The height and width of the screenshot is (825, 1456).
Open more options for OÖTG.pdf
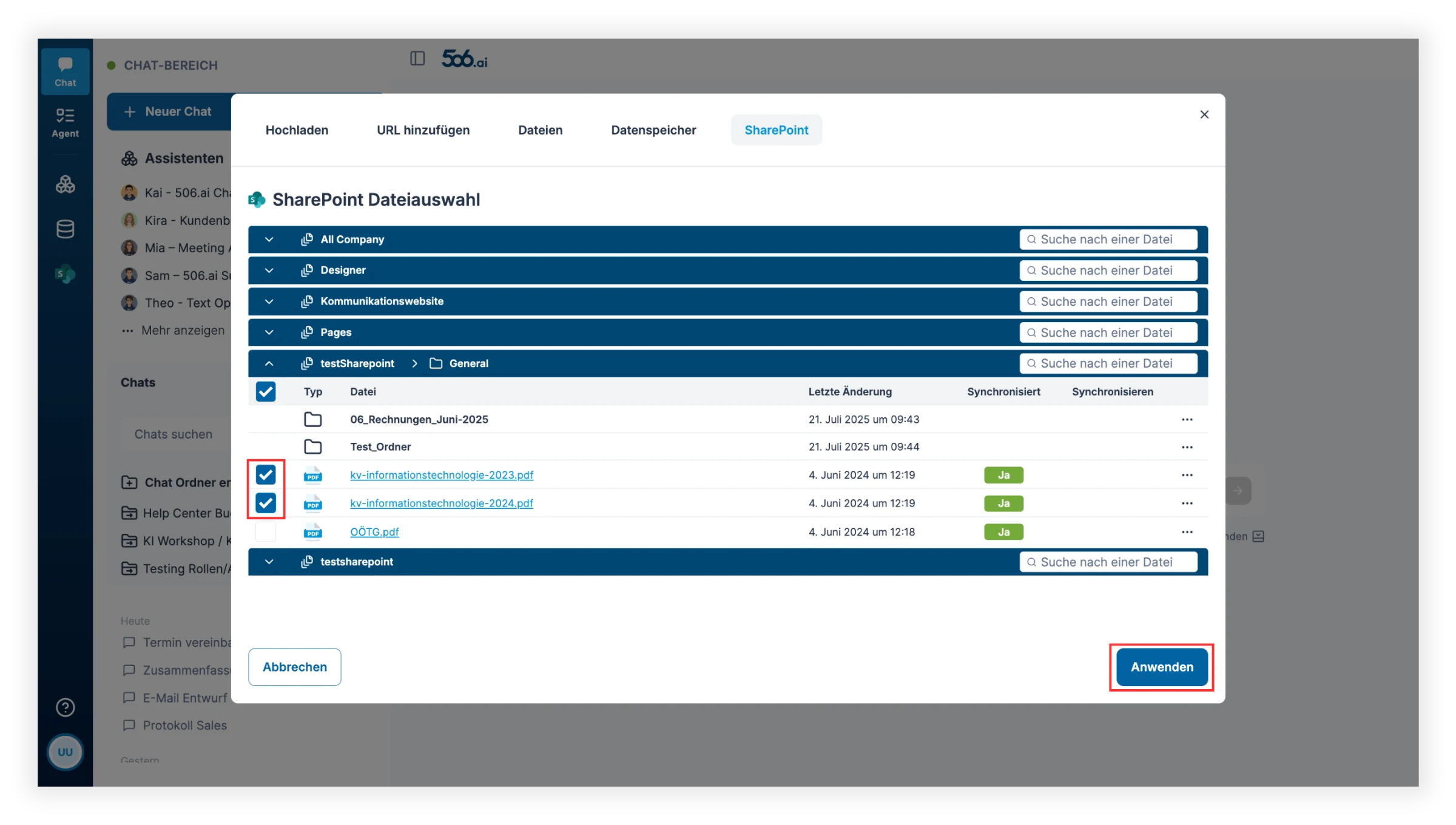click(x=1187, y=532)
